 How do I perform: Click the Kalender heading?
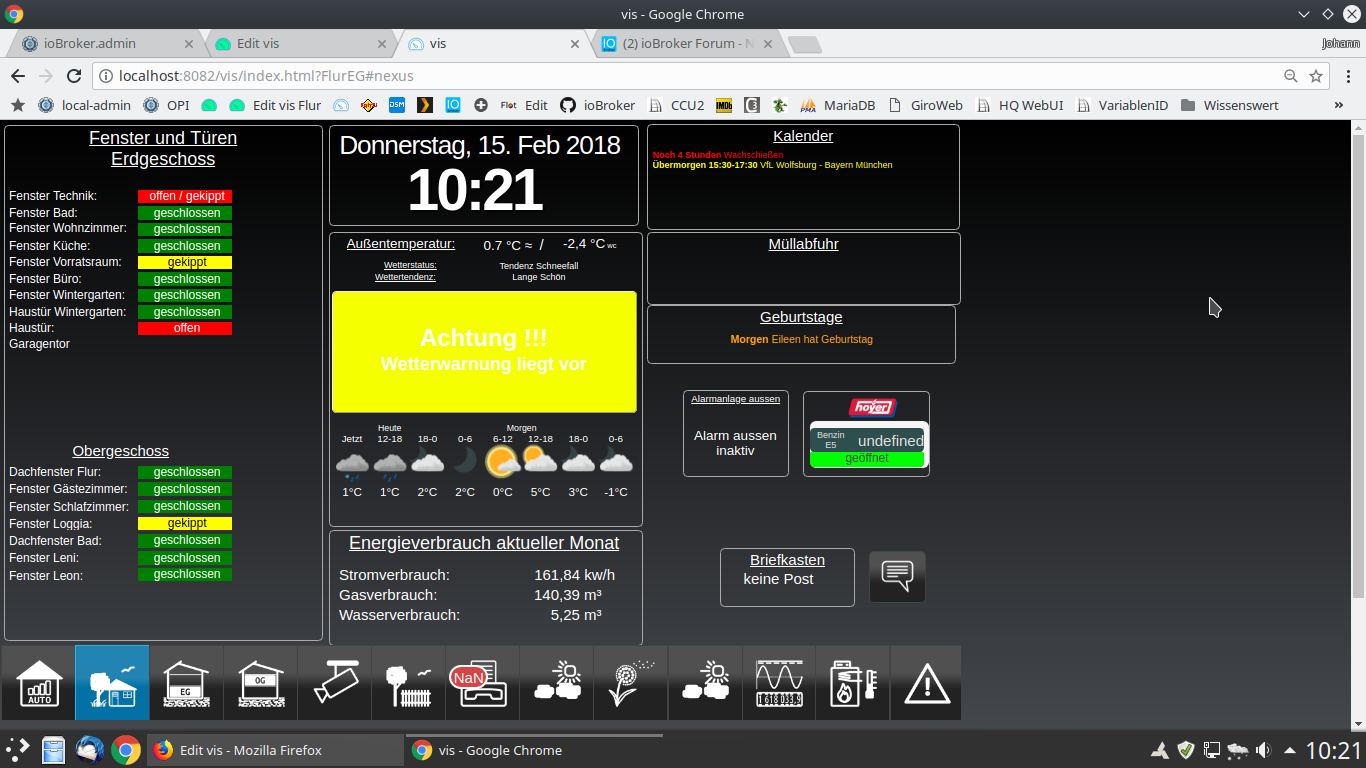click(803, 136)
